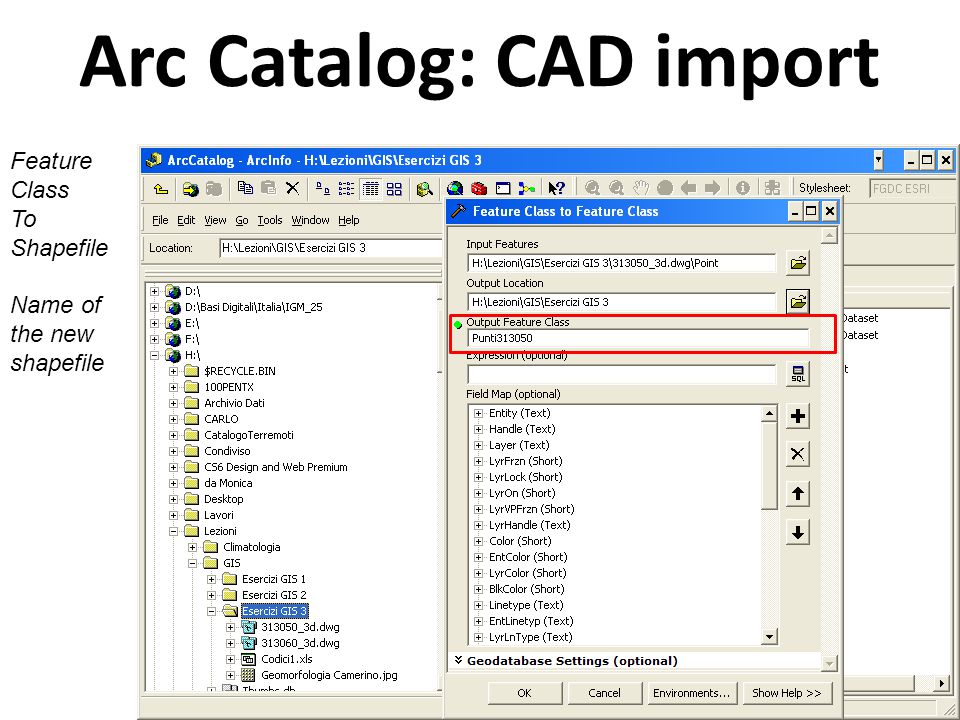Browse for Input Features folder icon

coord(798,263)
